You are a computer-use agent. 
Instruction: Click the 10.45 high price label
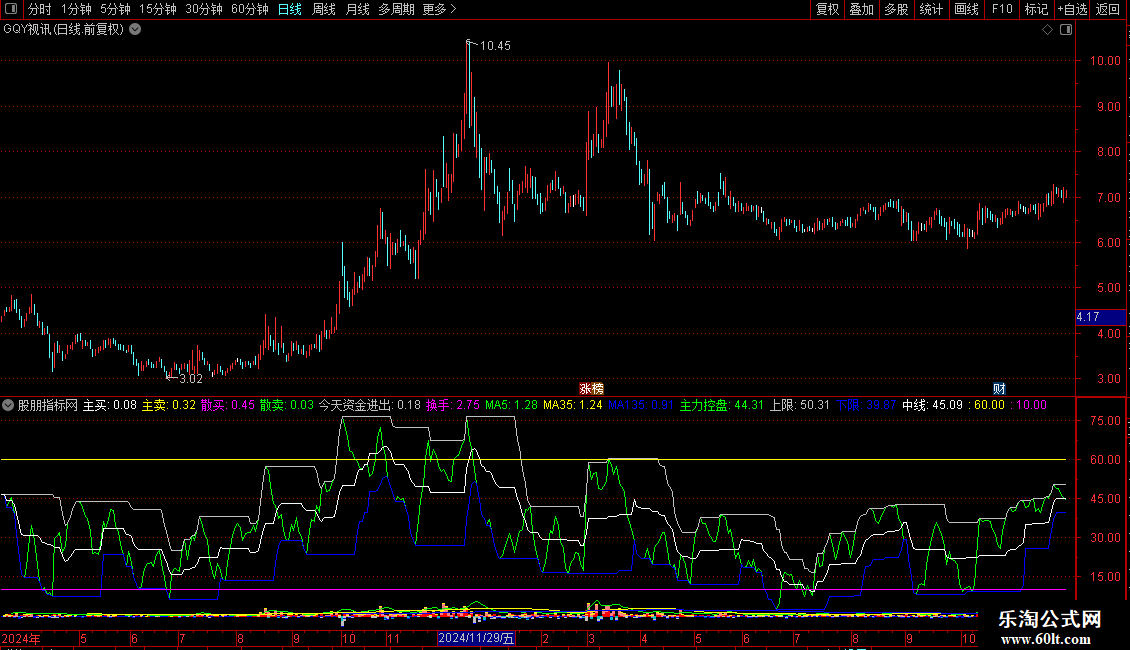click(x=495, y=46)
